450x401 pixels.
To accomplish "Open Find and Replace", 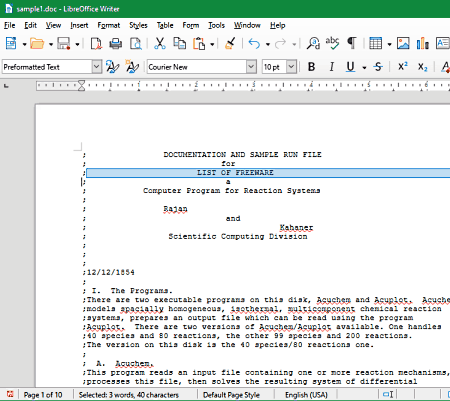I will click(x=313, y=43).
